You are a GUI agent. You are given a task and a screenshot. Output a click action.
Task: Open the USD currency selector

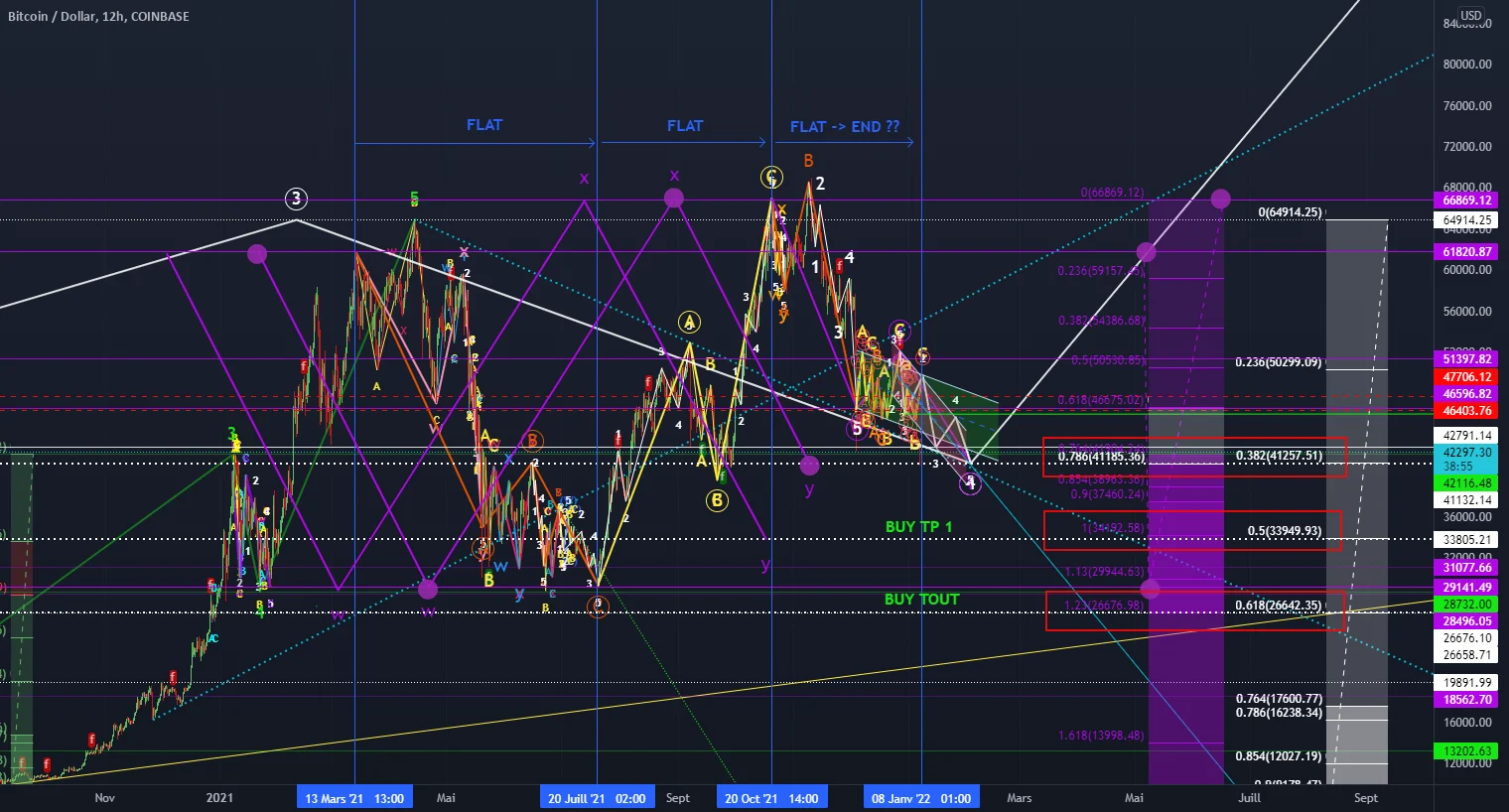(1470, 16)
